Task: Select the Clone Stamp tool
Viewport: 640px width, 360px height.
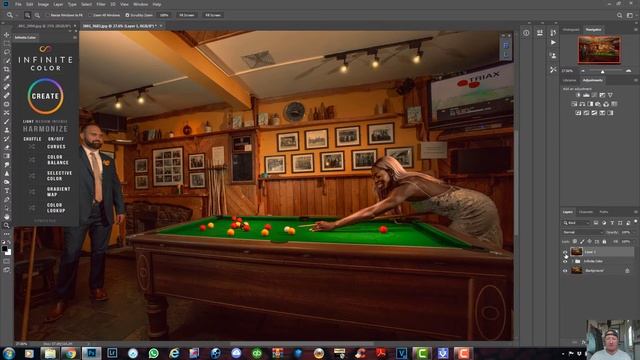Action: pyautogui.click(x=7, y=130)
